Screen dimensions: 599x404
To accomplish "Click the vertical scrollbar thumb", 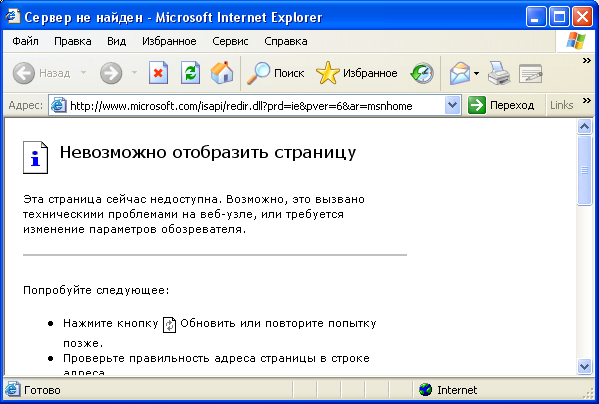I will 584,170.
